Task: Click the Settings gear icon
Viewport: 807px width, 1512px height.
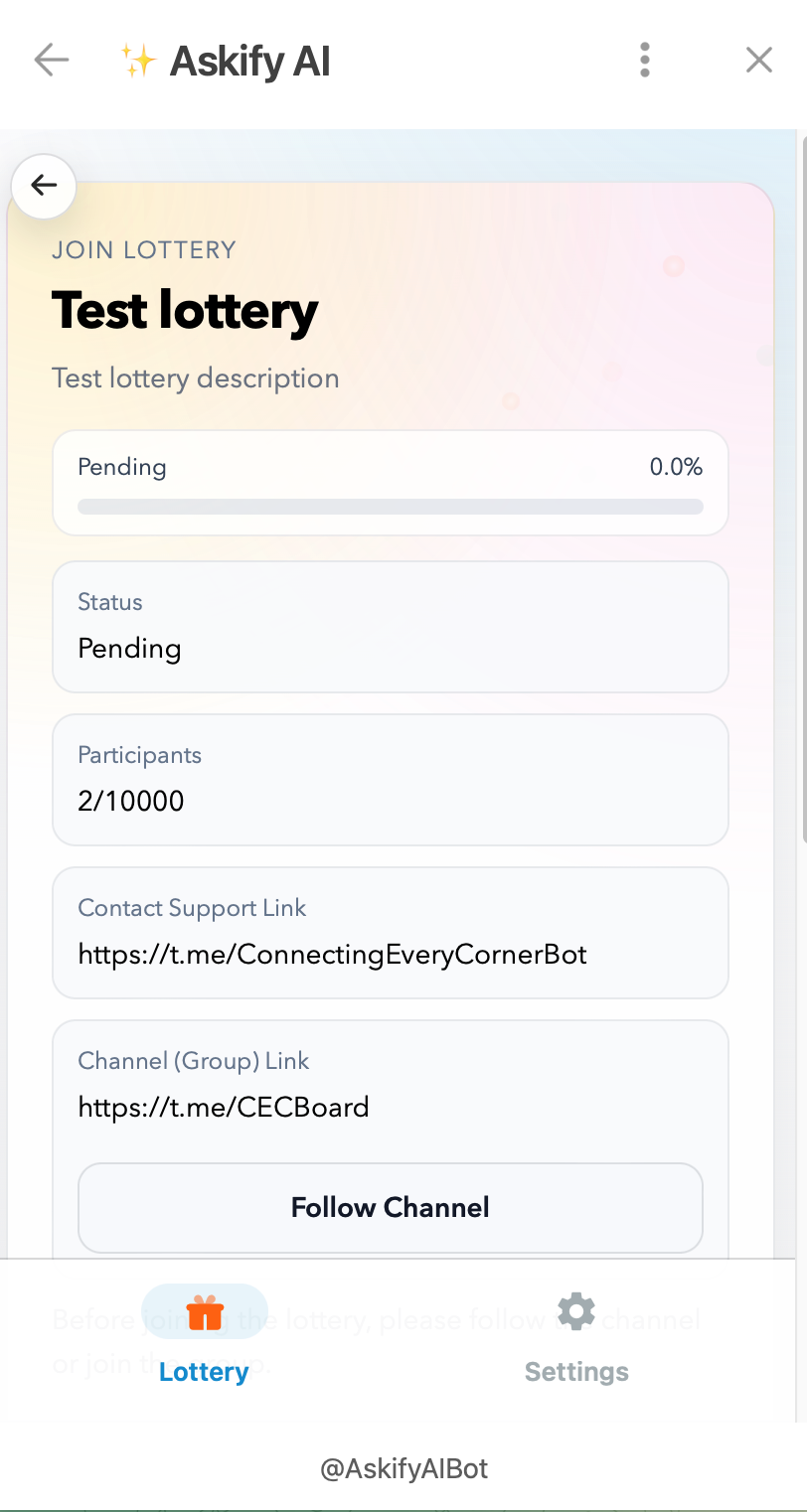Action: (576, 1311)
